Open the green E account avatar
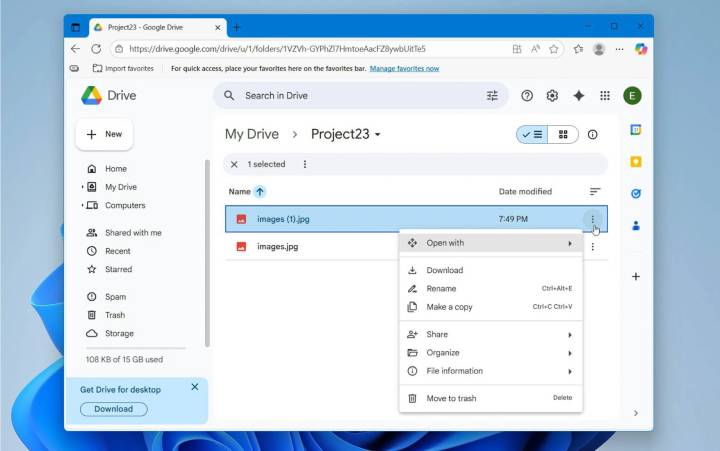Image resolution: width=720 pixels, height=451 pixels. [632, 96]
